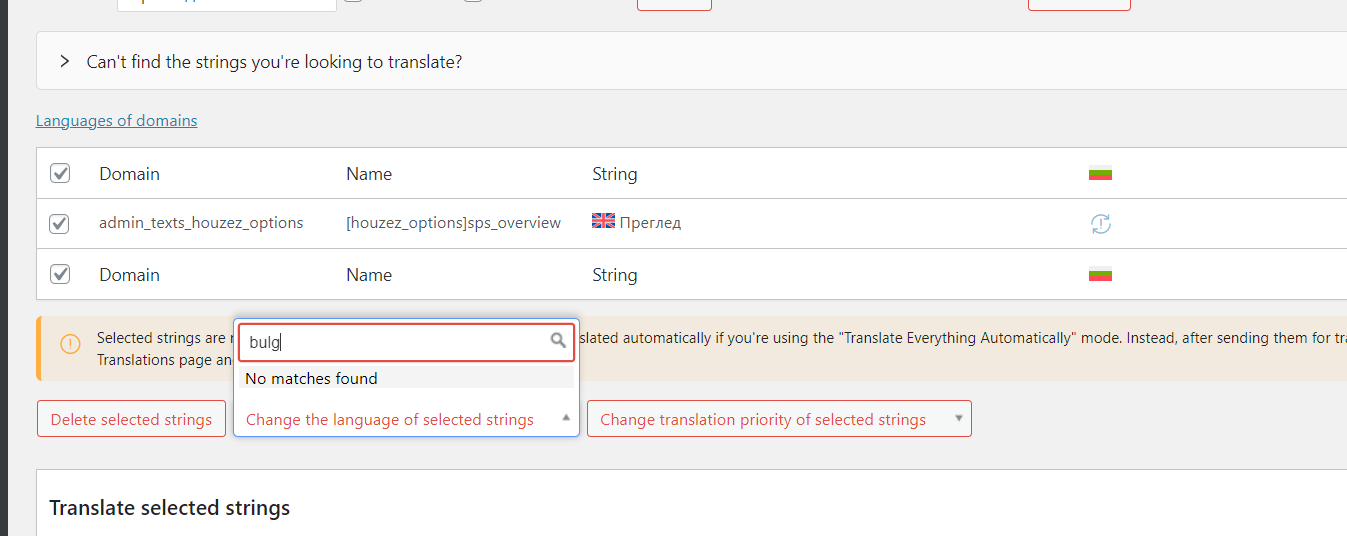
Task: Click the magnifier icon in search box
Action: 559,342
